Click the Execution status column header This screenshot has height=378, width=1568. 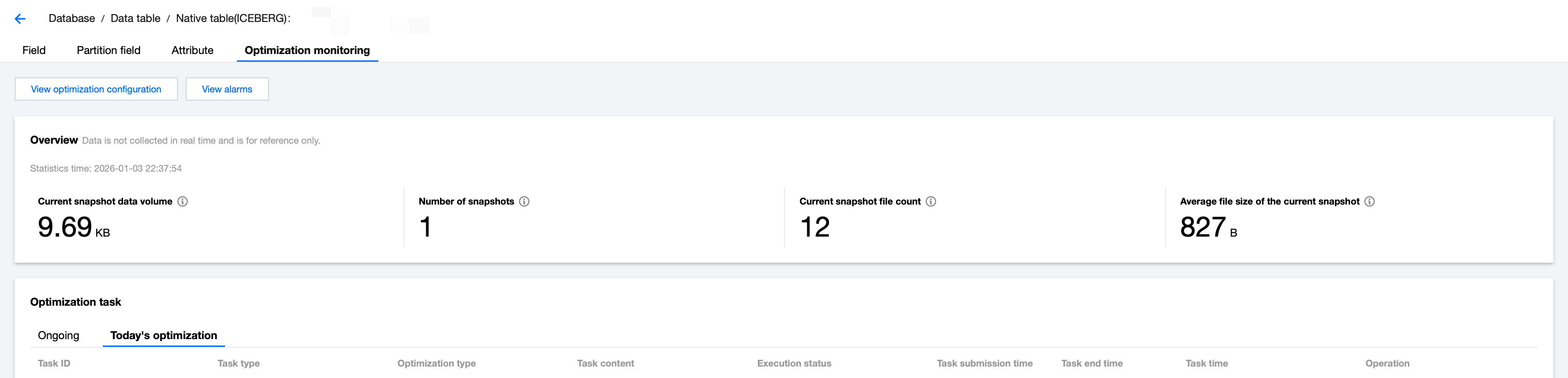tap(794, 363)
